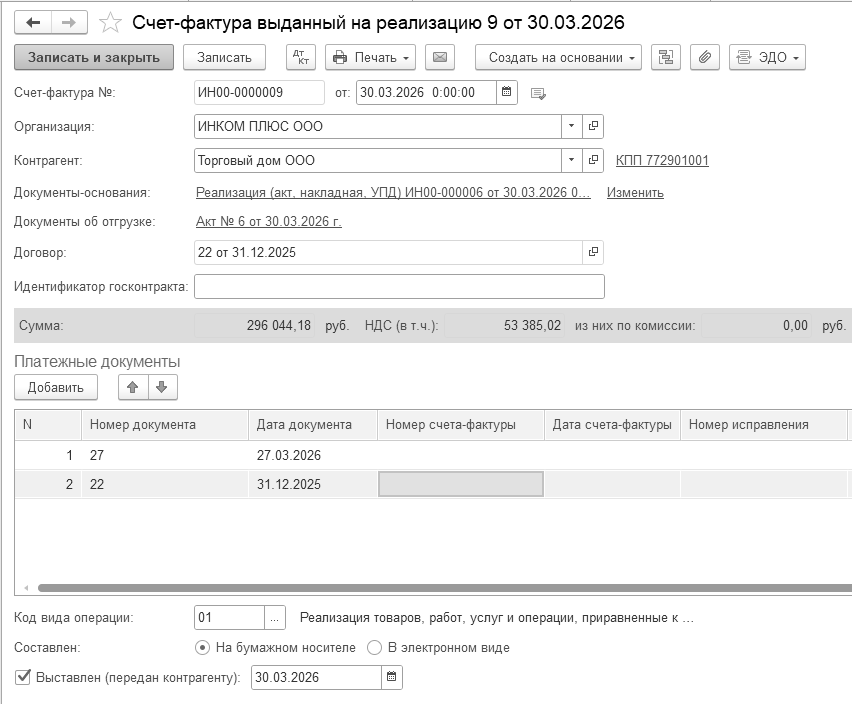Open the Код вида операции selection button
Image resolution: width=852 pixels, height=704 pixels.
pos(274,618)
